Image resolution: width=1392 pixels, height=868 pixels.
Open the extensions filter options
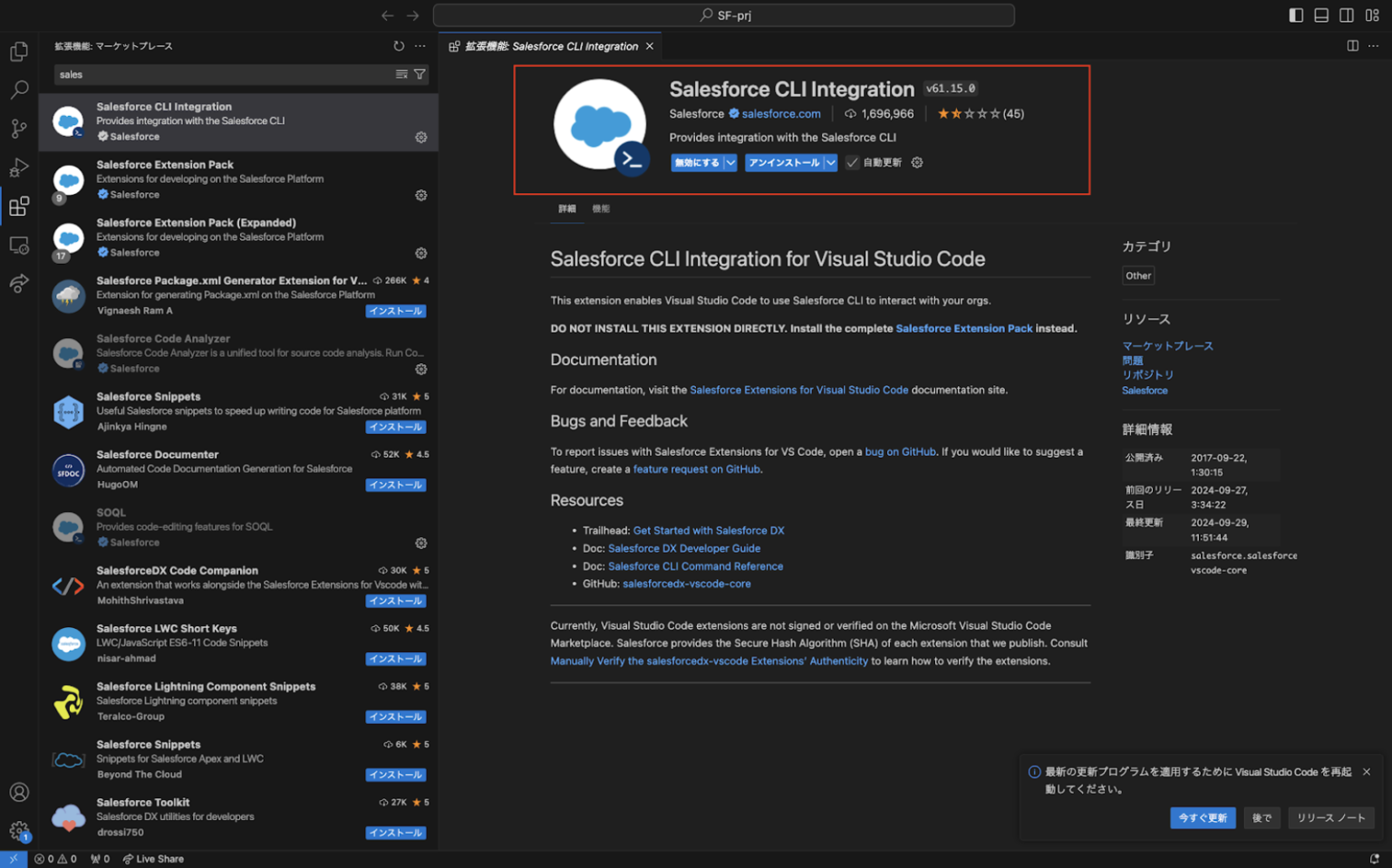[419, 74]
